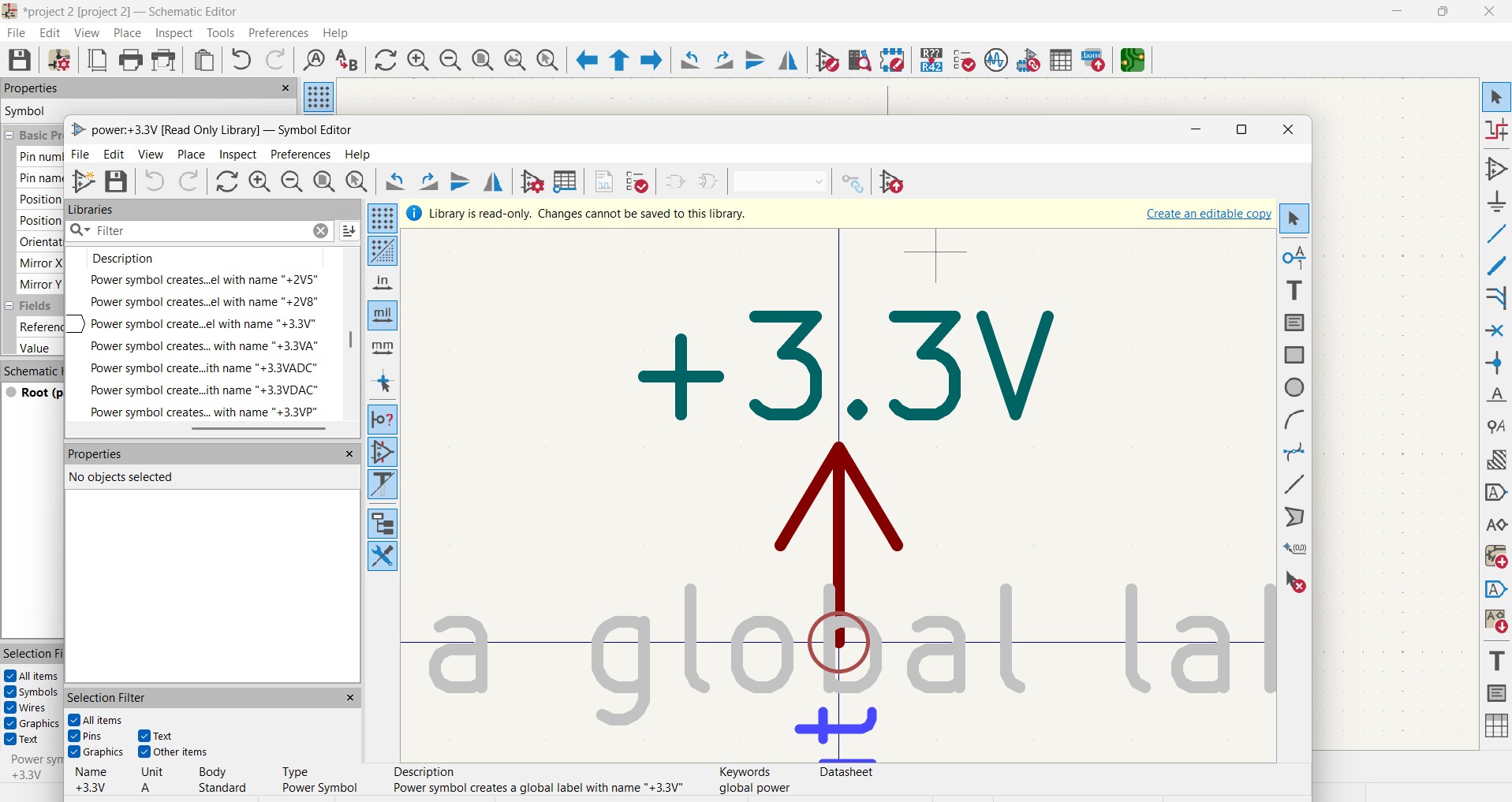Toggle All items in Symbol Editor selection filter

pos(74,720)
